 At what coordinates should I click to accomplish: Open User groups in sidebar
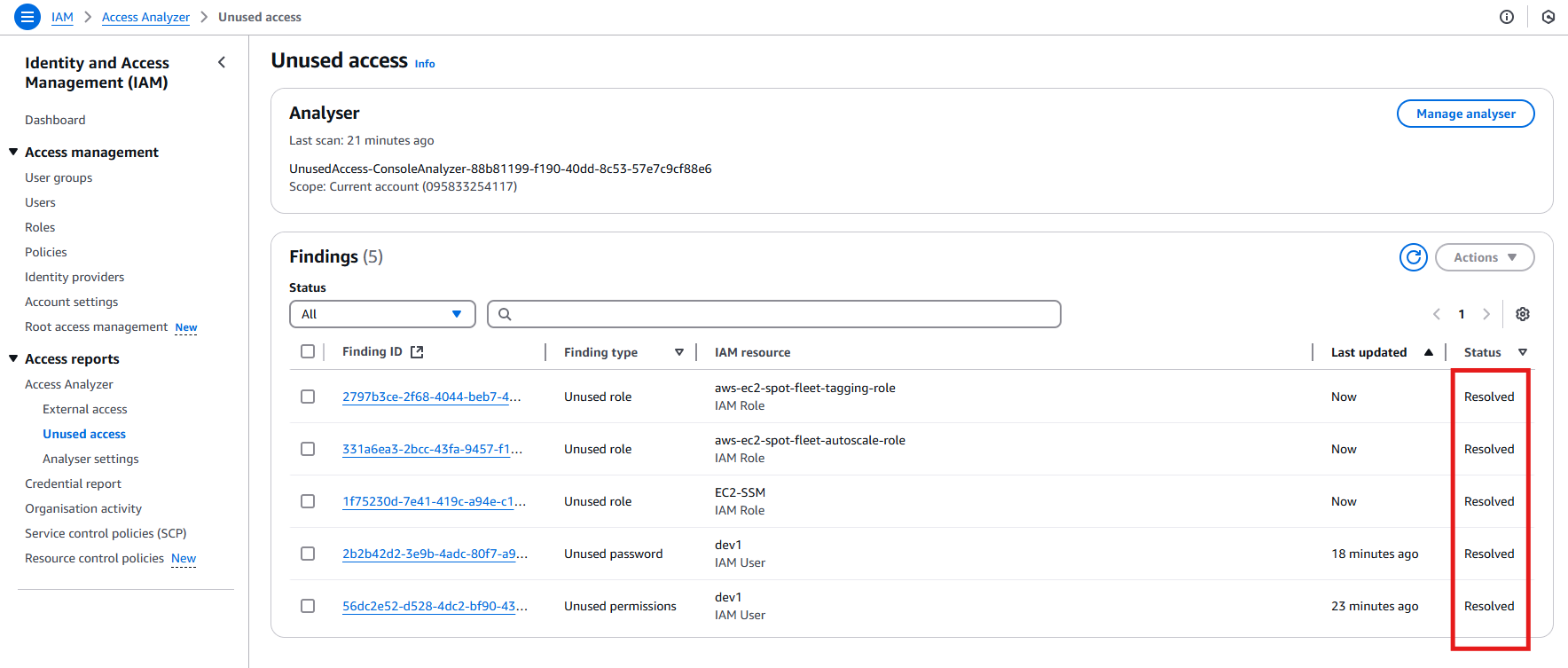click(59, 177)
